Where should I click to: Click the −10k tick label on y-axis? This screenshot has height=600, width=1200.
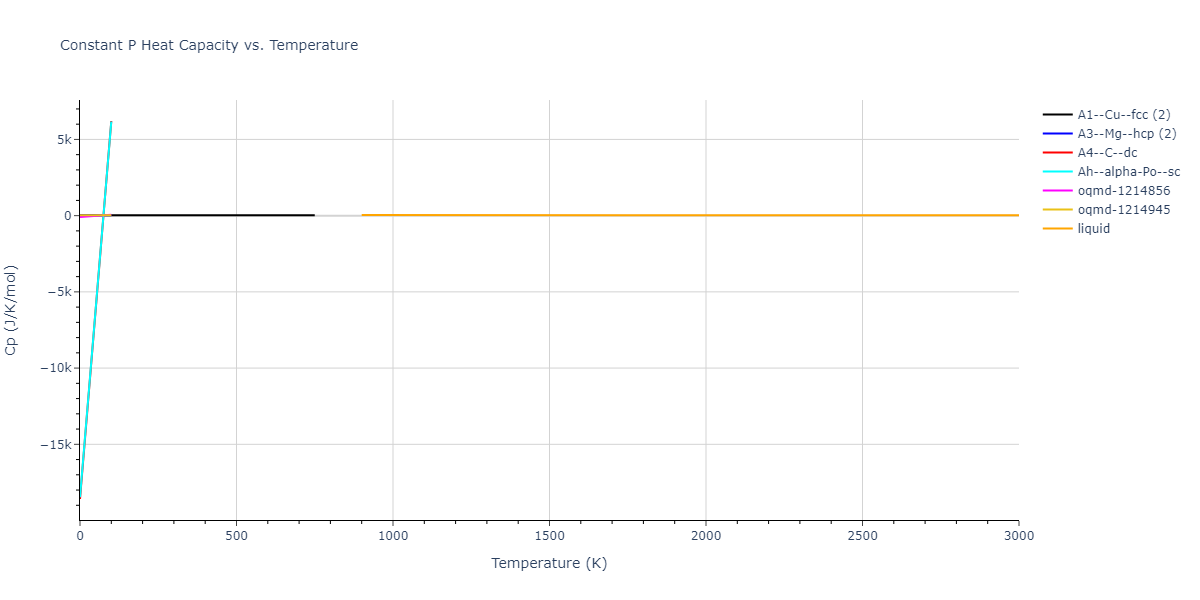click(x=54, y=368)
